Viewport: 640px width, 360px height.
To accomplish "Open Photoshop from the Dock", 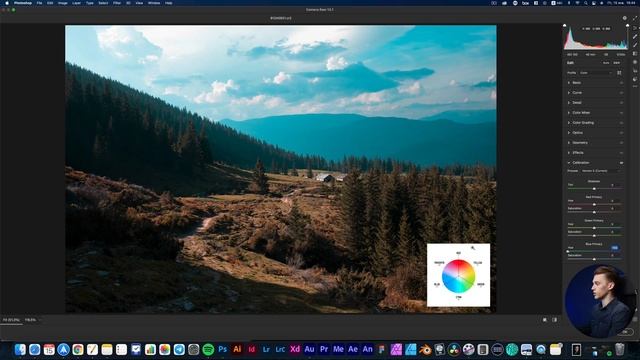I will tap(222, 349).
